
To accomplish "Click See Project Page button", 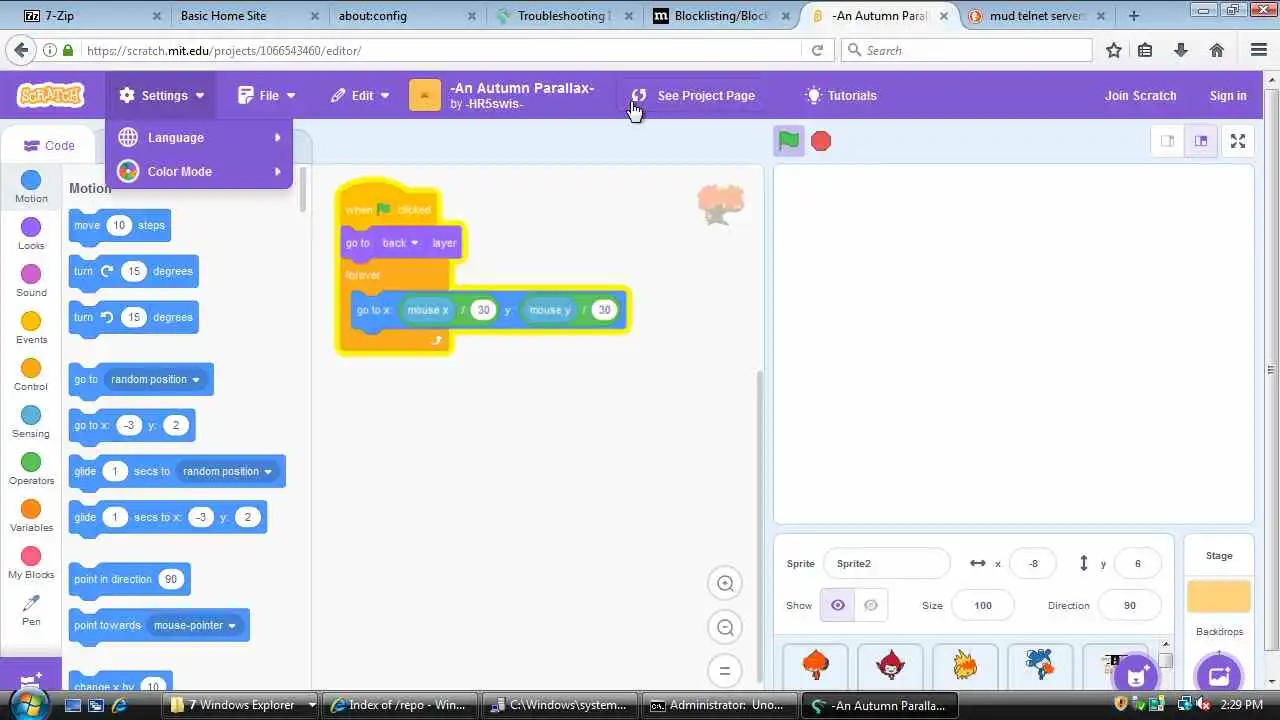I will tap(693, 95).
